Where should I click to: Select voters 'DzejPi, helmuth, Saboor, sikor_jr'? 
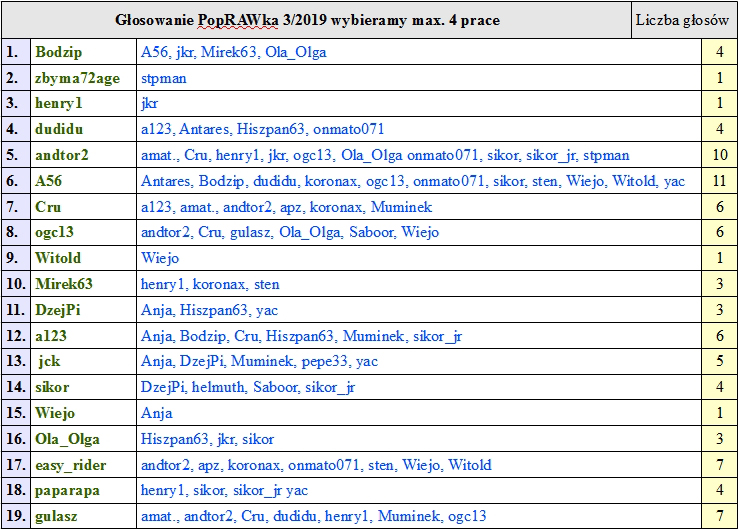[x=248, y=387]
